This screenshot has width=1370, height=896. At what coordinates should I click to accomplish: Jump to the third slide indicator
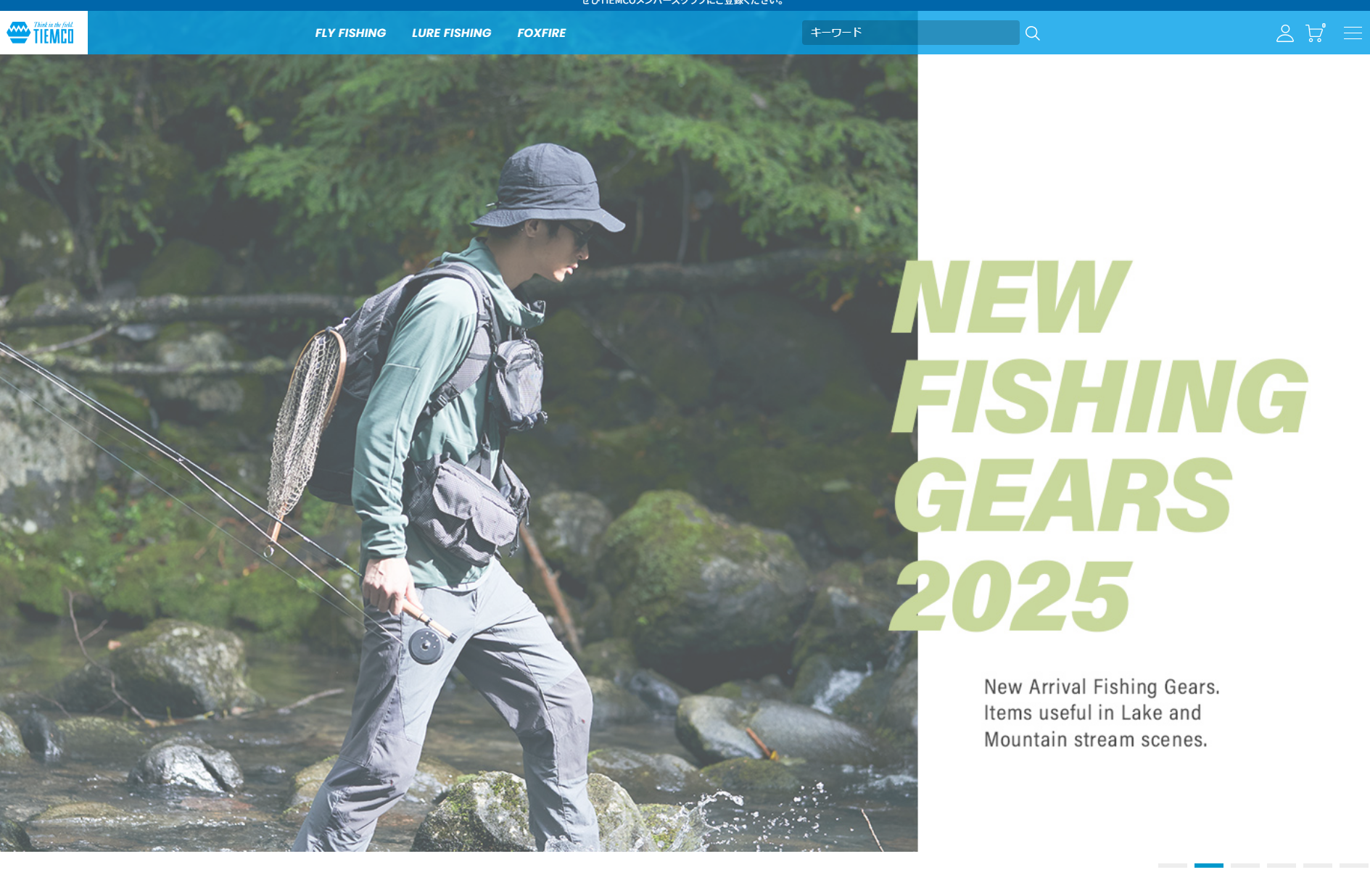[1245, 866]
